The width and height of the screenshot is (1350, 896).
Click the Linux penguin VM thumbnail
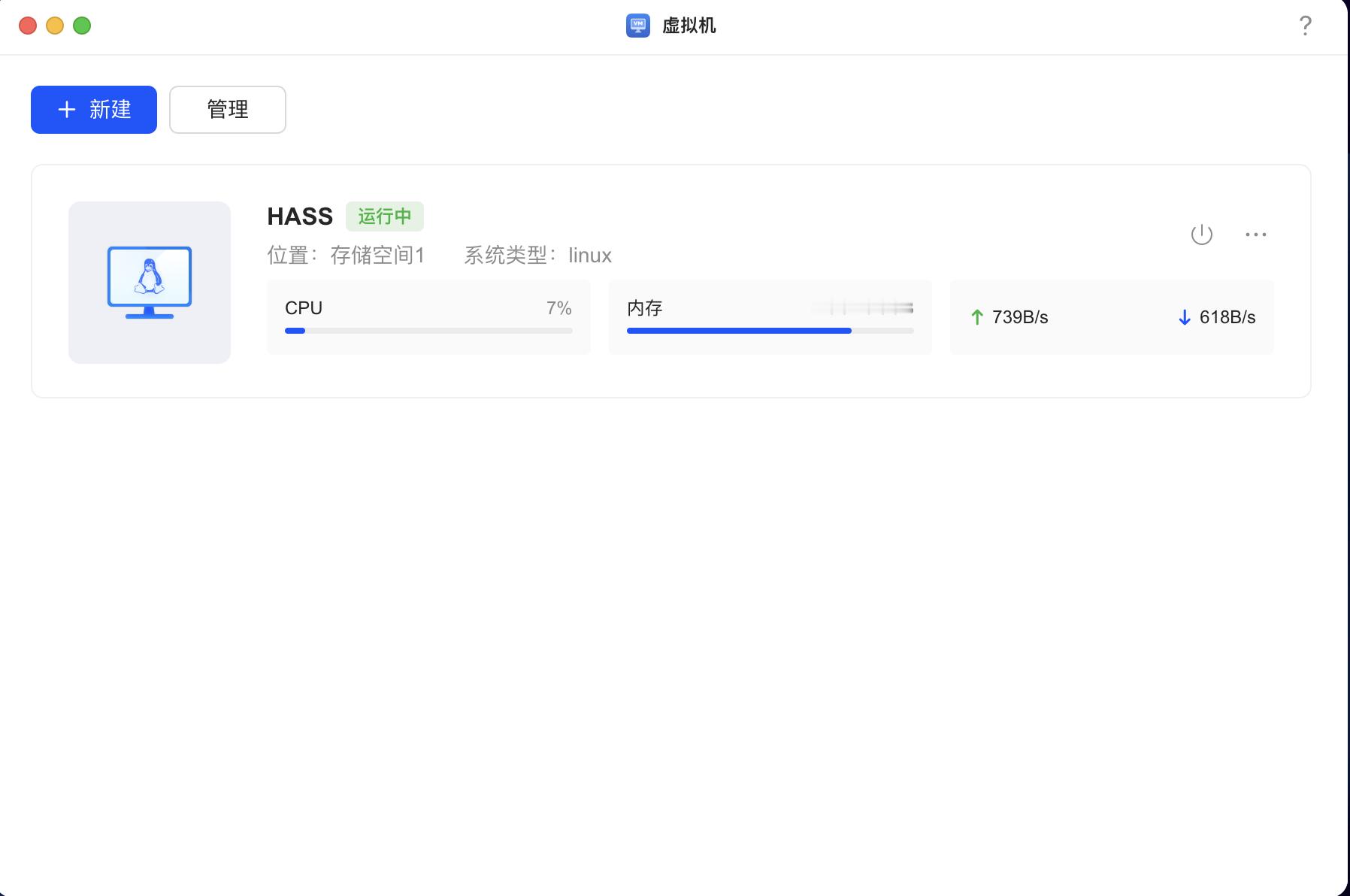click(149, 281)
